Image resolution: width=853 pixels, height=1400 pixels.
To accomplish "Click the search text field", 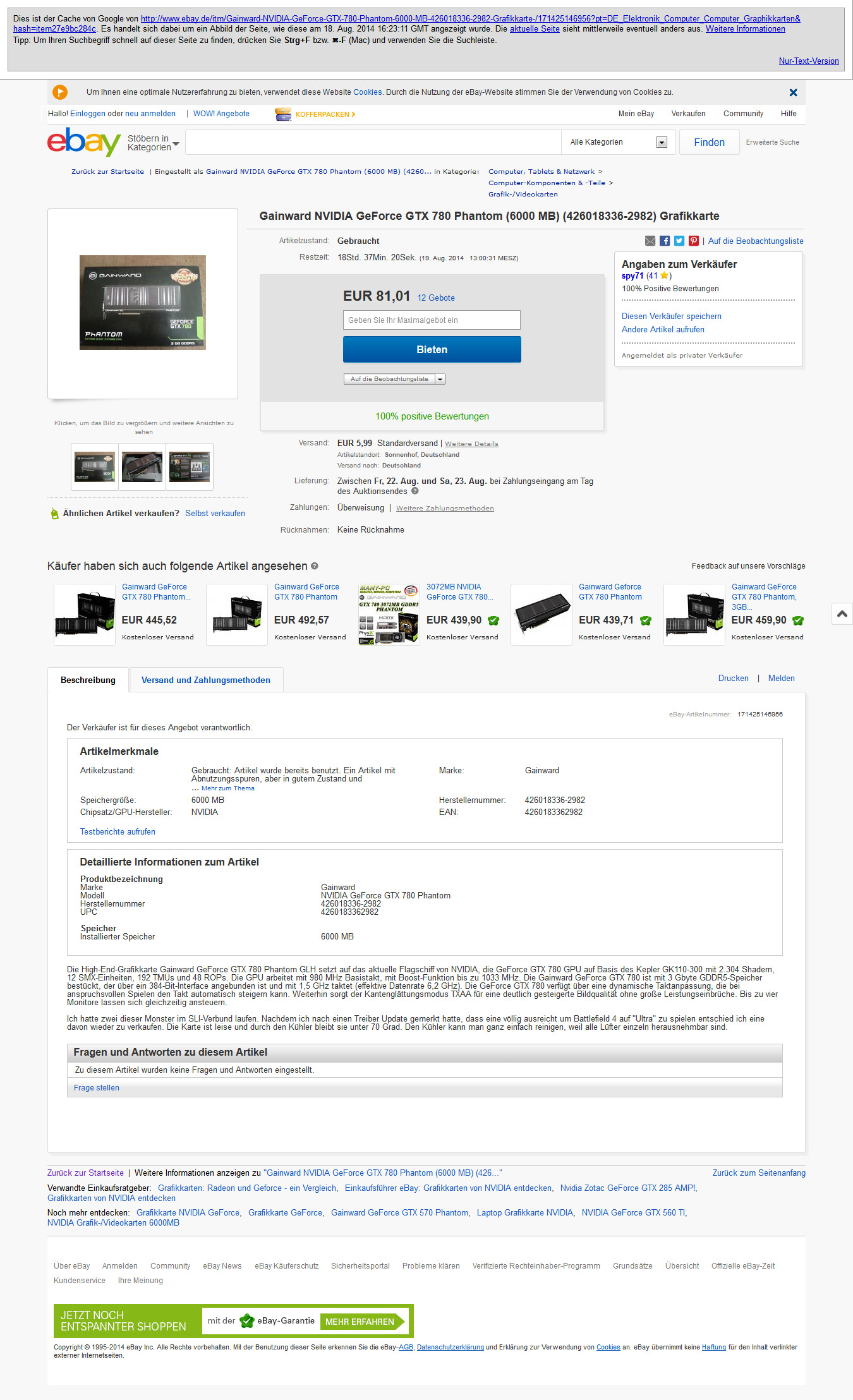I will 373,142.
